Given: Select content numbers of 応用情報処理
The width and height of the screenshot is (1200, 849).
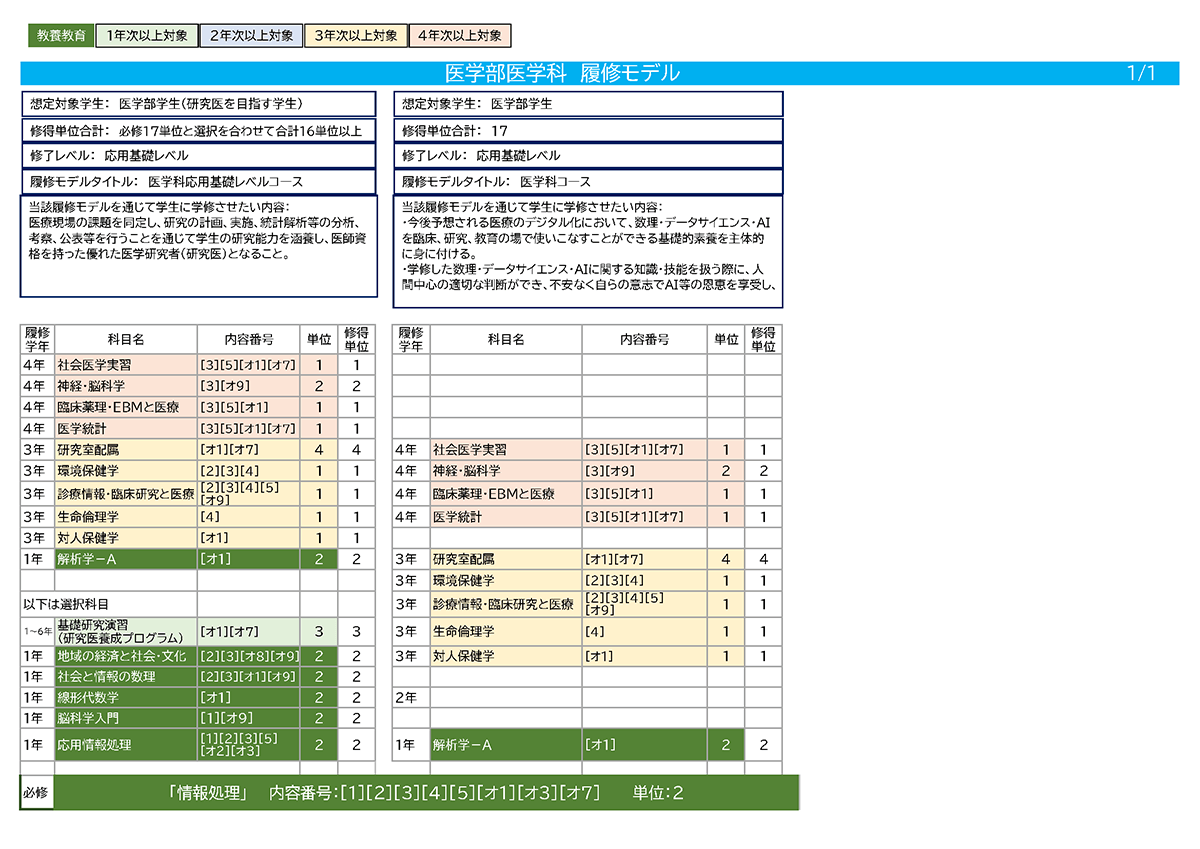Looking at the screenshot, I should coord(249,745).
